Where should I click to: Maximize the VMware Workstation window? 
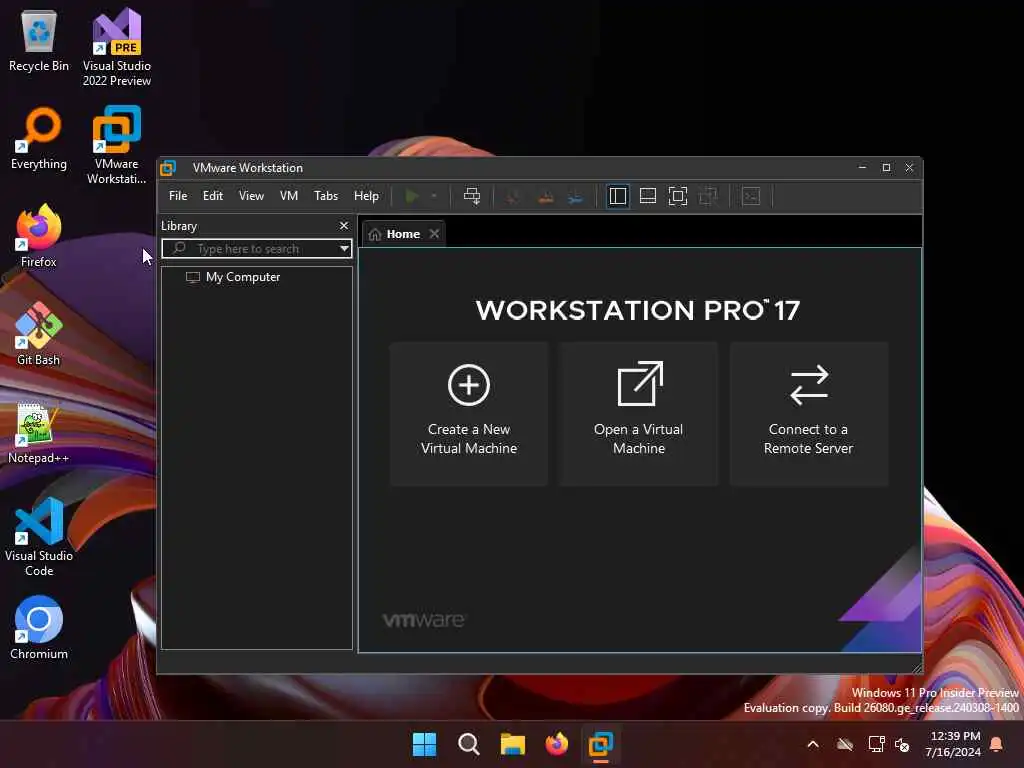pos(886,168)
